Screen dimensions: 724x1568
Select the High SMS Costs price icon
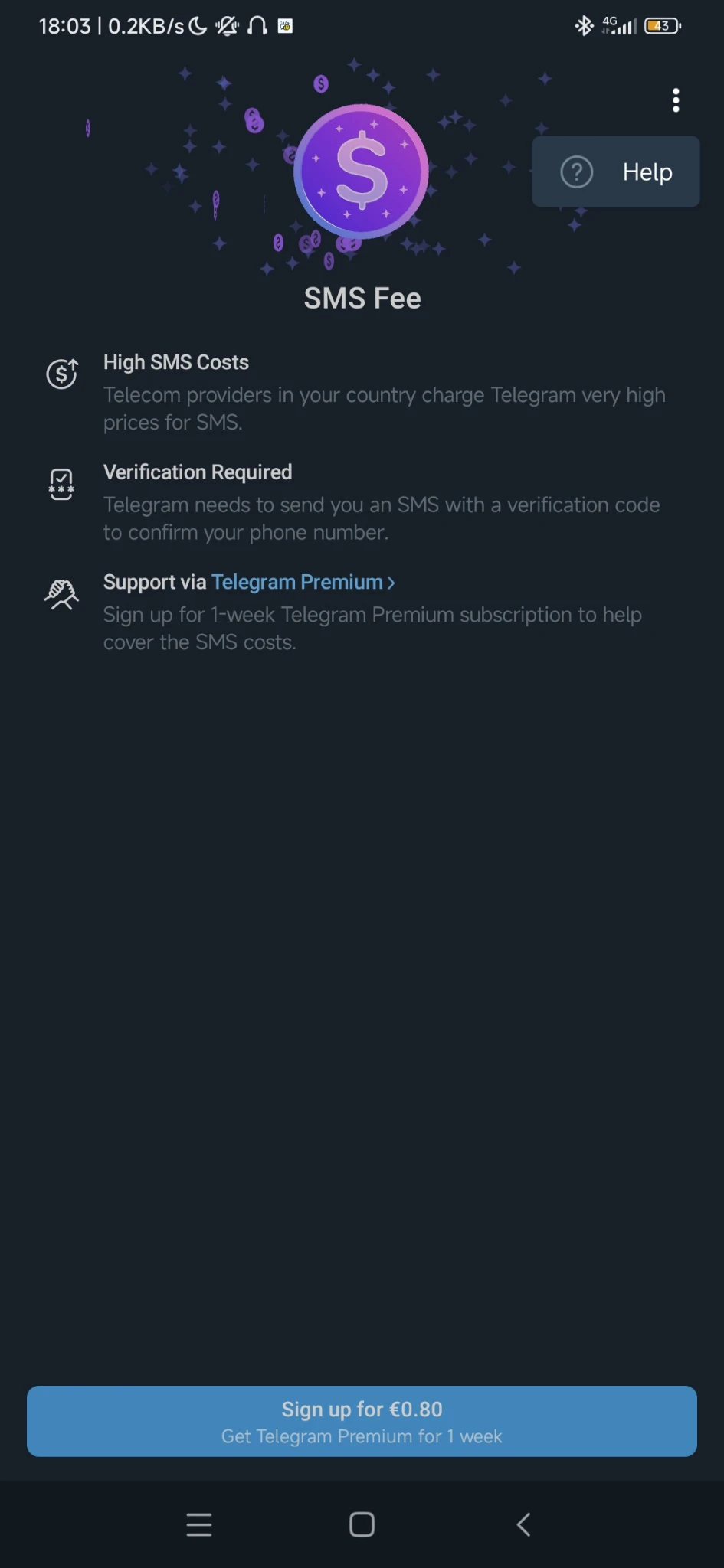pyautogui.click(x=61, y=374)
